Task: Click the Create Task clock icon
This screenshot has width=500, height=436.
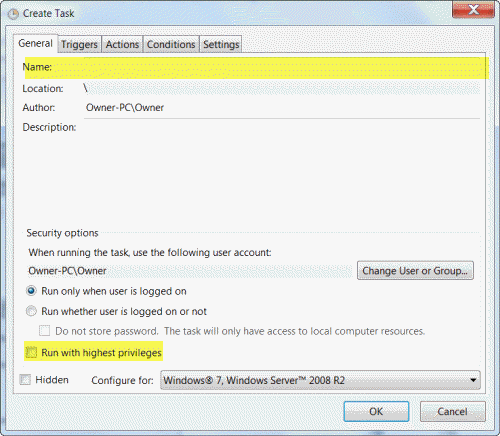Action: (x=13, y=14)
